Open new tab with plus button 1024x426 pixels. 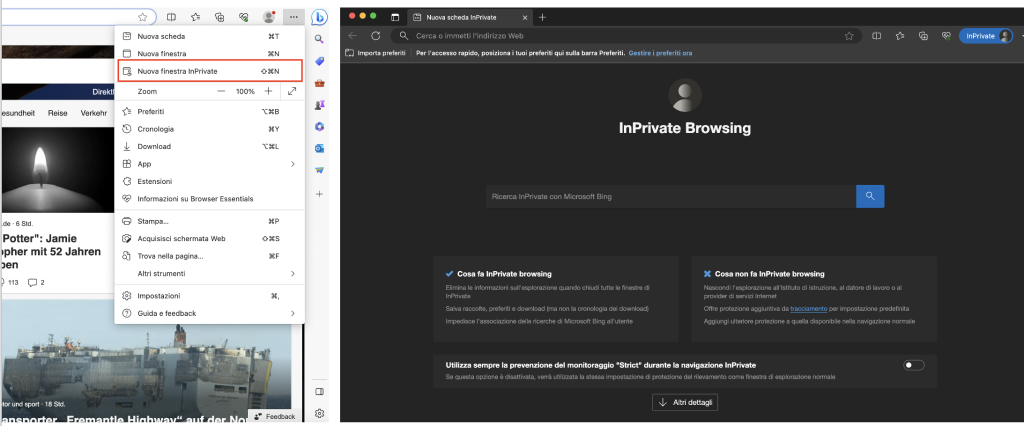click(x=542, y=18)
